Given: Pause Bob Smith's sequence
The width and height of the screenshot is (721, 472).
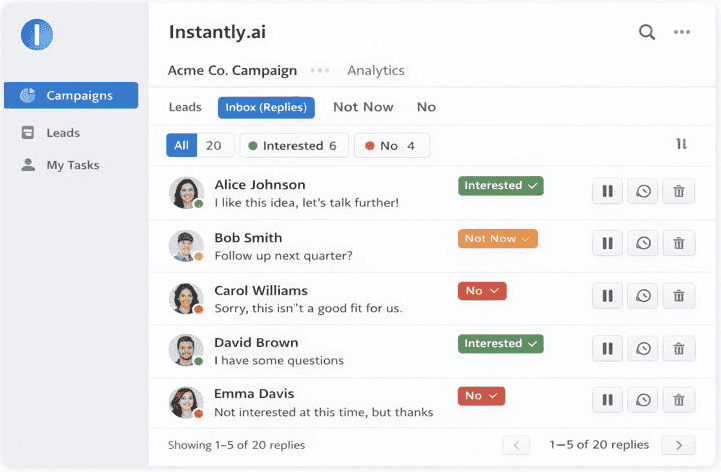Looking at the screenshot, I should [607, 243].
